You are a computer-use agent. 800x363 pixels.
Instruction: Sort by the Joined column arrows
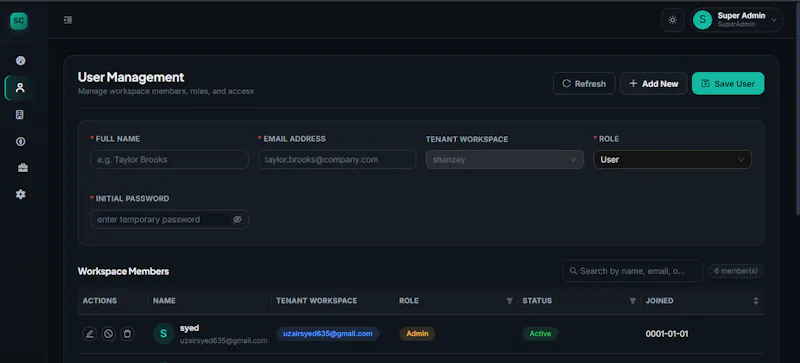click(756, 301)
